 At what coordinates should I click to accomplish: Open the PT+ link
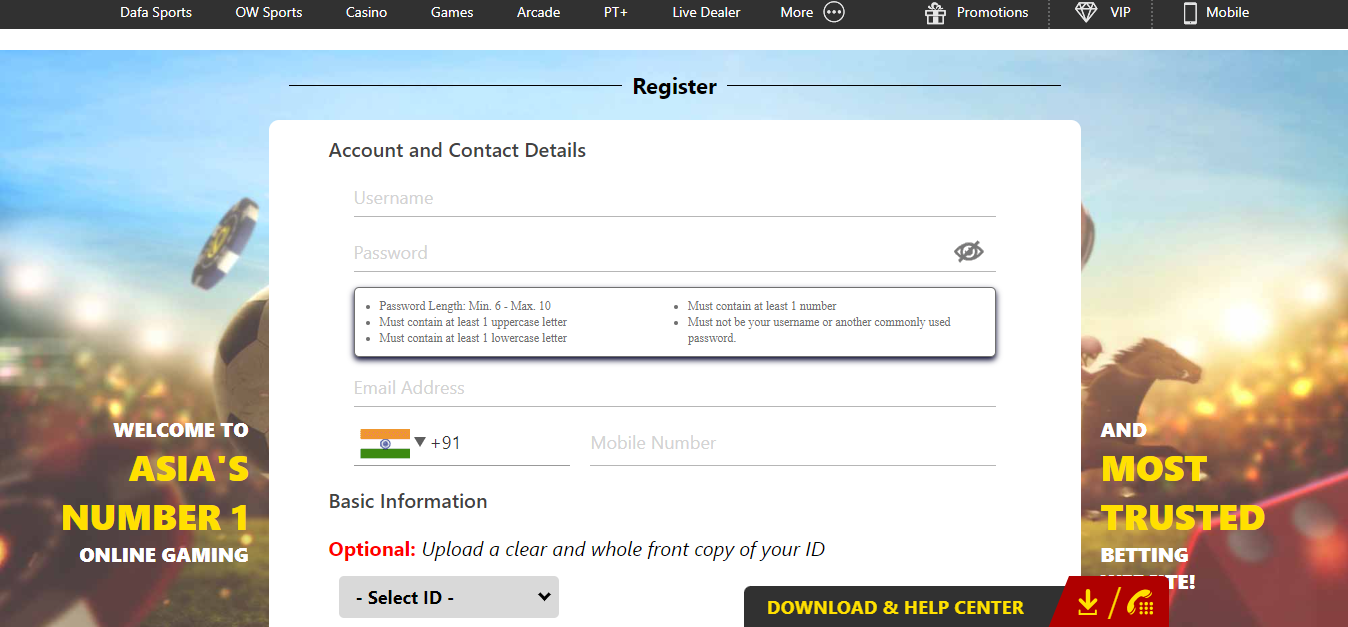click(616, 13)
